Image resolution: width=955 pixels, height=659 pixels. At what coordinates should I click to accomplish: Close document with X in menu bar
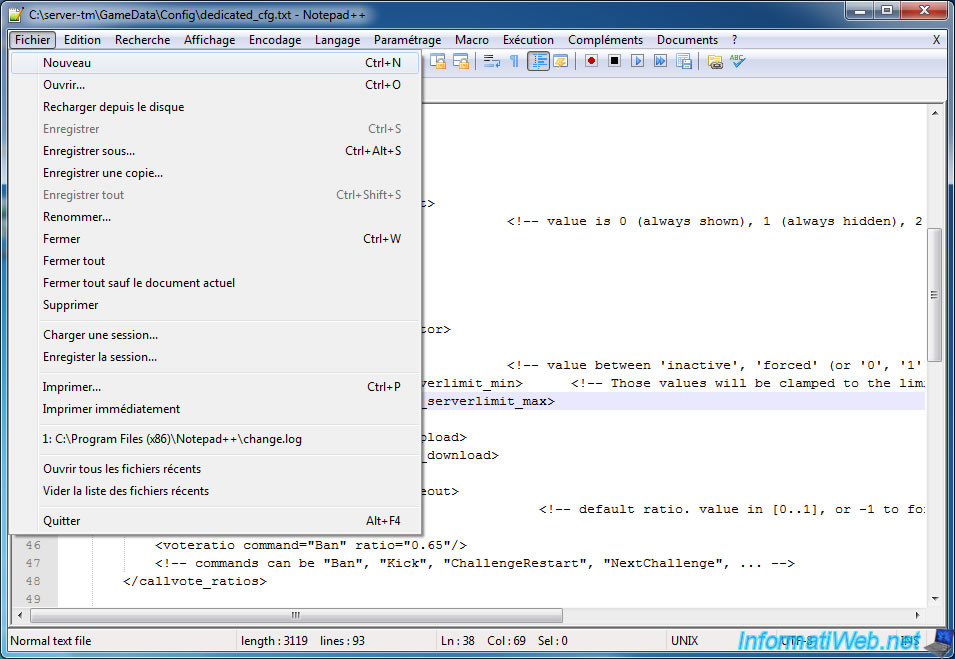(936, 40)
